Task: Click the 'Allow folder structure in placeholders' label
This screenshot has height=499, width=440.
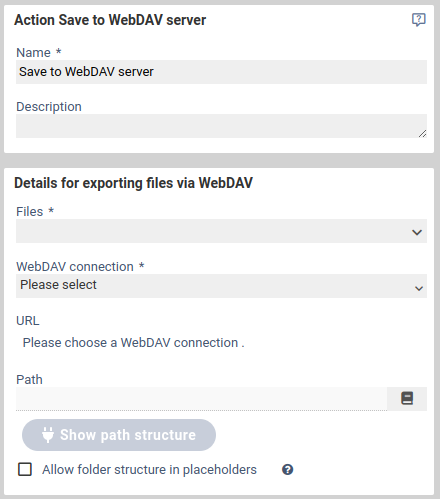Action: pyautogui.click(x=149, y=469)
